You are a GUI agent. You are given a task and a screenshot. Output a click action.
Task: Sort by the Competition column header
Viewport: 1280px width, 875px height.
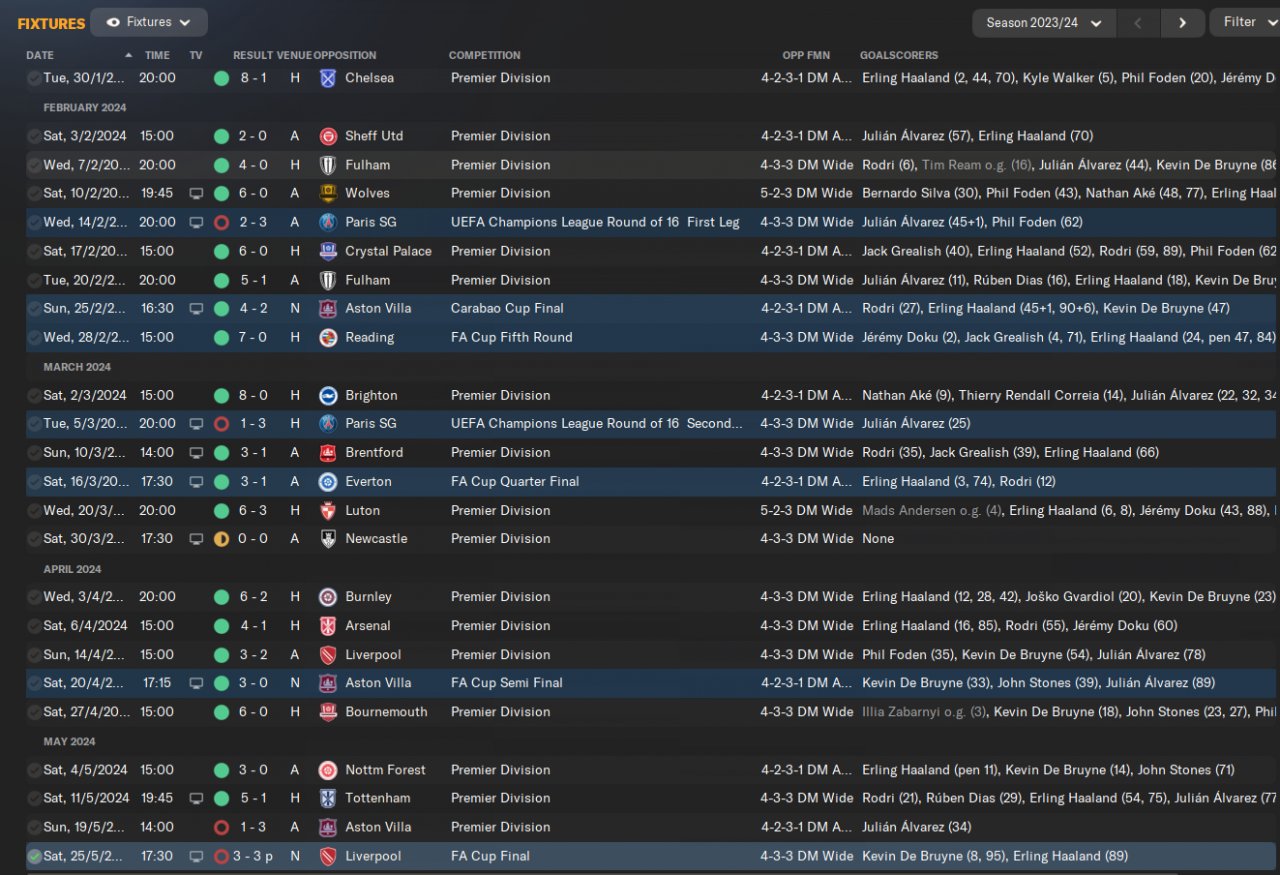point(485,56)
